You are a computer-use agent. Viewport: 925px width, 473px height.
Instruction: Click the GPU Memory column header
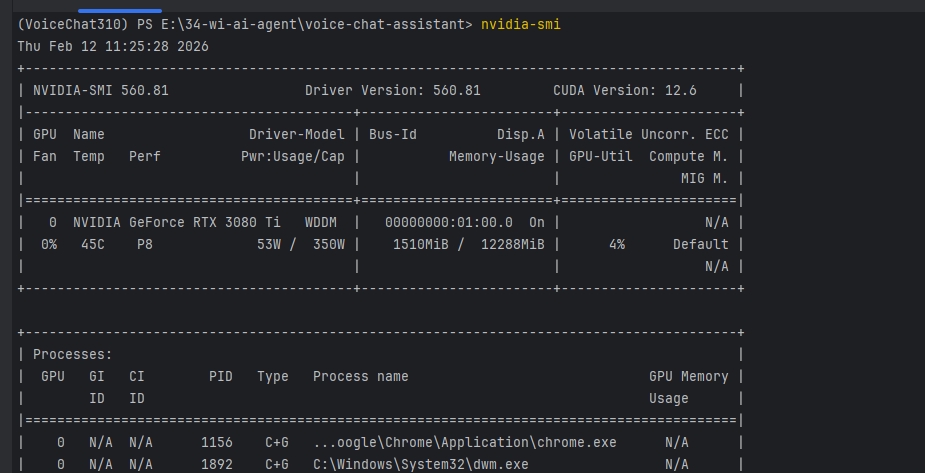tap(689, 377)
